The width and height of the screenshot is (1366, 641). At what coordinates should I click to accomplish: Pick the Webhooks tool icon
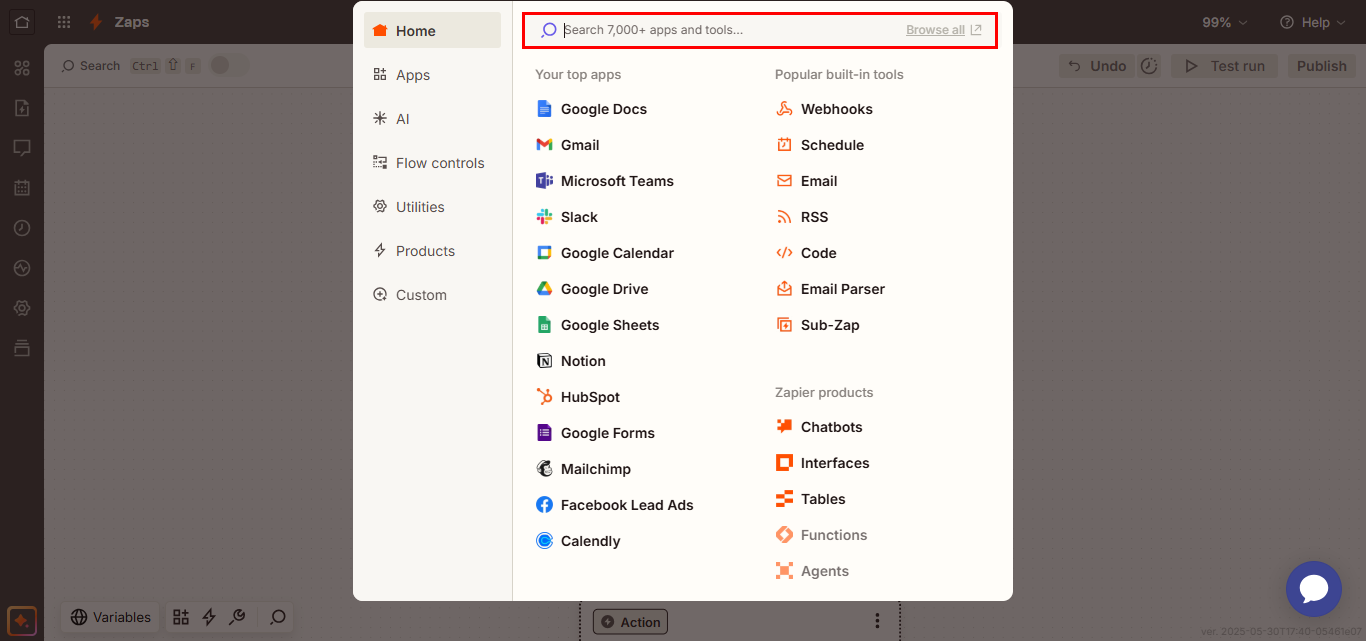784,109
